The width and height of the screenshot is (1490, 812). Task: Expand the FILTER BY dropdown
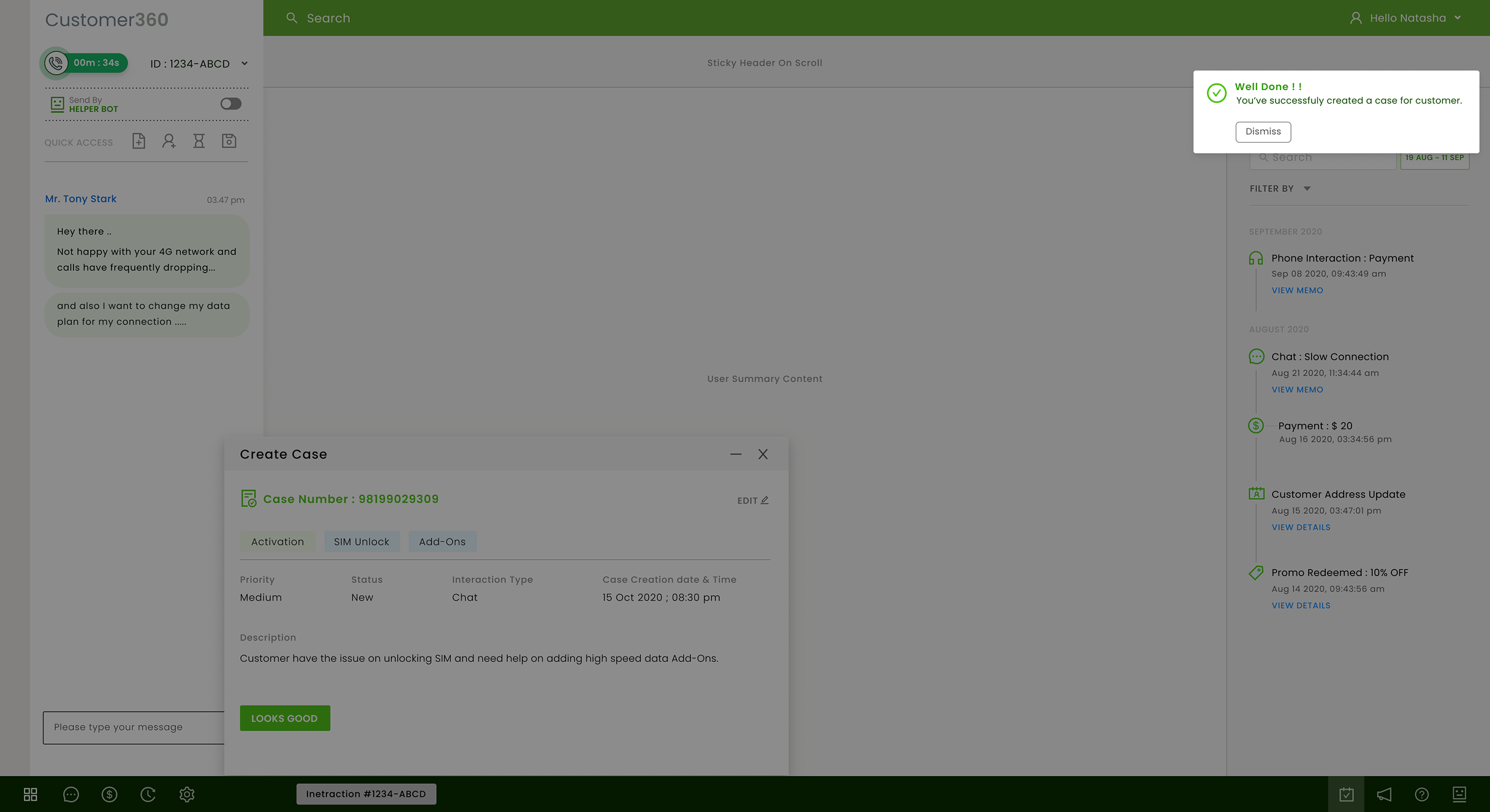(x=1280, y=189)
